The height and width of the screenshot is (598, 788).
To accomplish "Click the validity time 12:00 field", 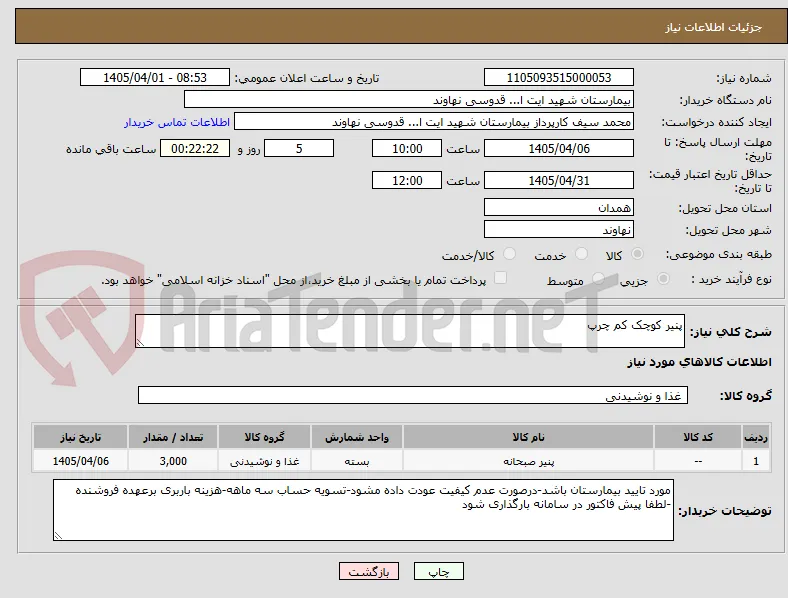I will click(x=407, y=180).
